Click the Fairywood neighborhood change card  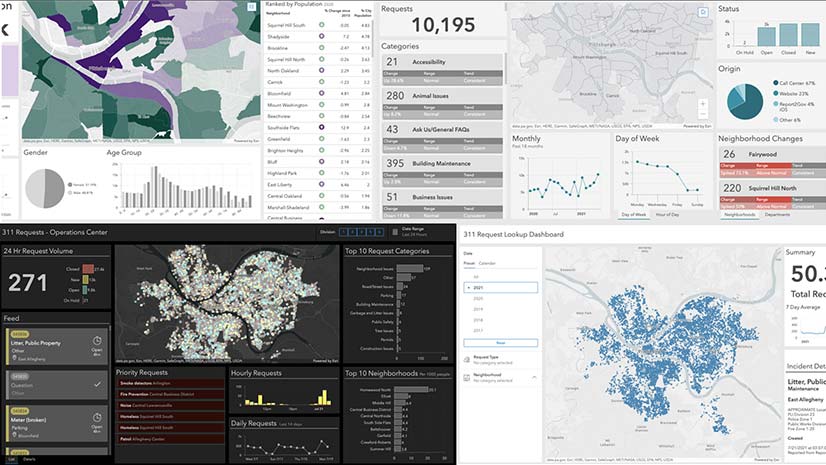pyautogui.click(x=773, y=162)
